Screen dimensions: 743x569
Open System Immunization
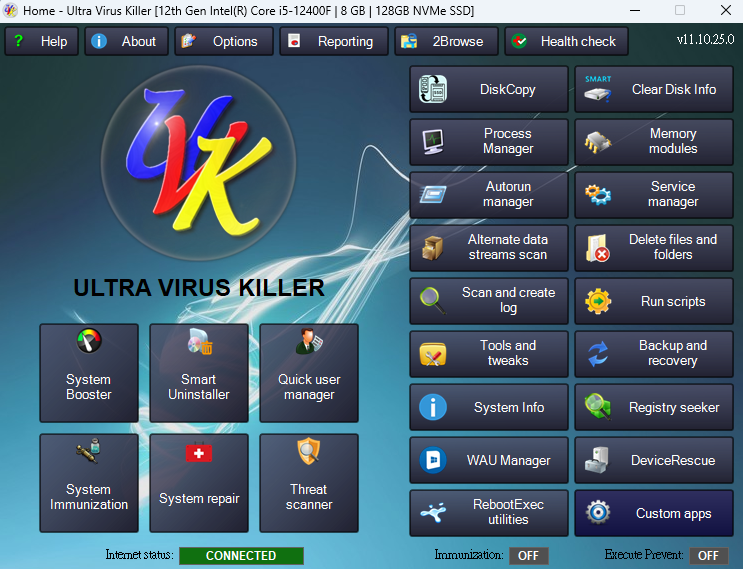coord(89,483)
